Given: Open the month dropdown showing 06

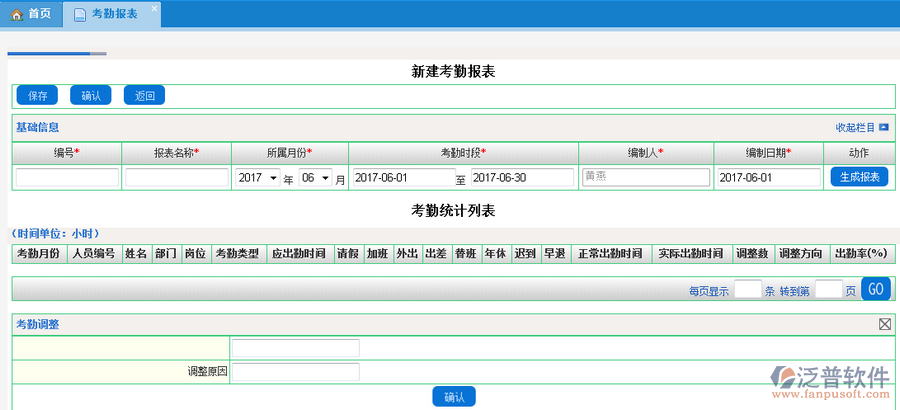Looking at the screenshot, I should coord(314,178).
